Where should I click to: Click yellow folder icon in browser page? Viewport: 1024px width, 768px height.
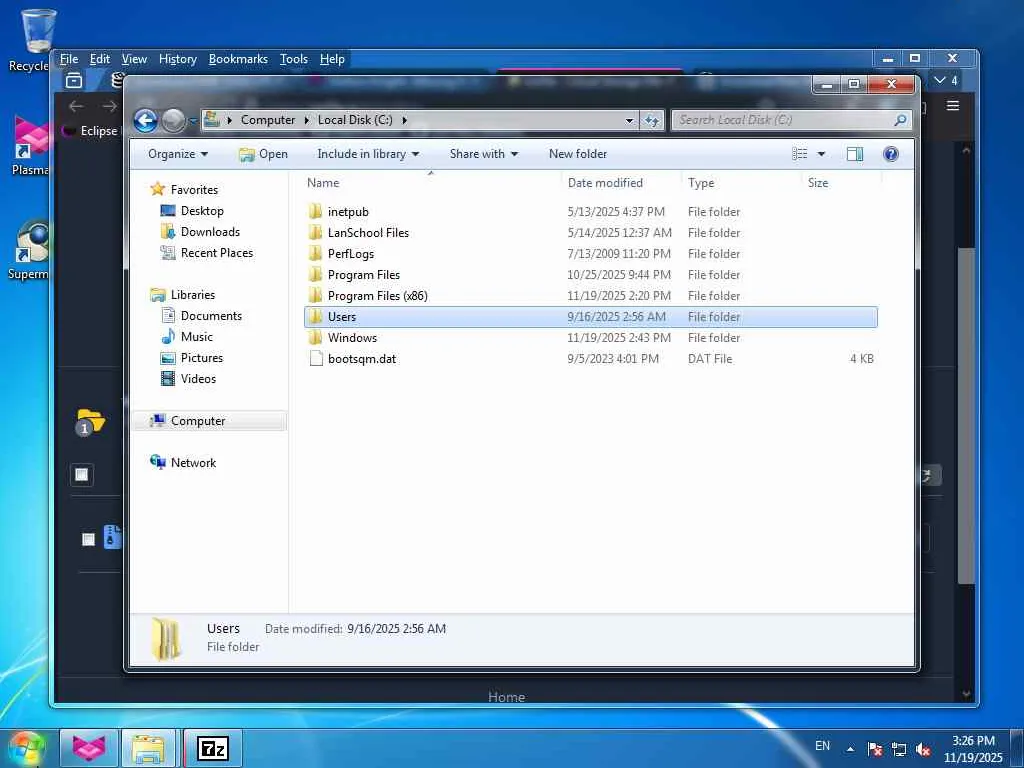tap(90, 421)
